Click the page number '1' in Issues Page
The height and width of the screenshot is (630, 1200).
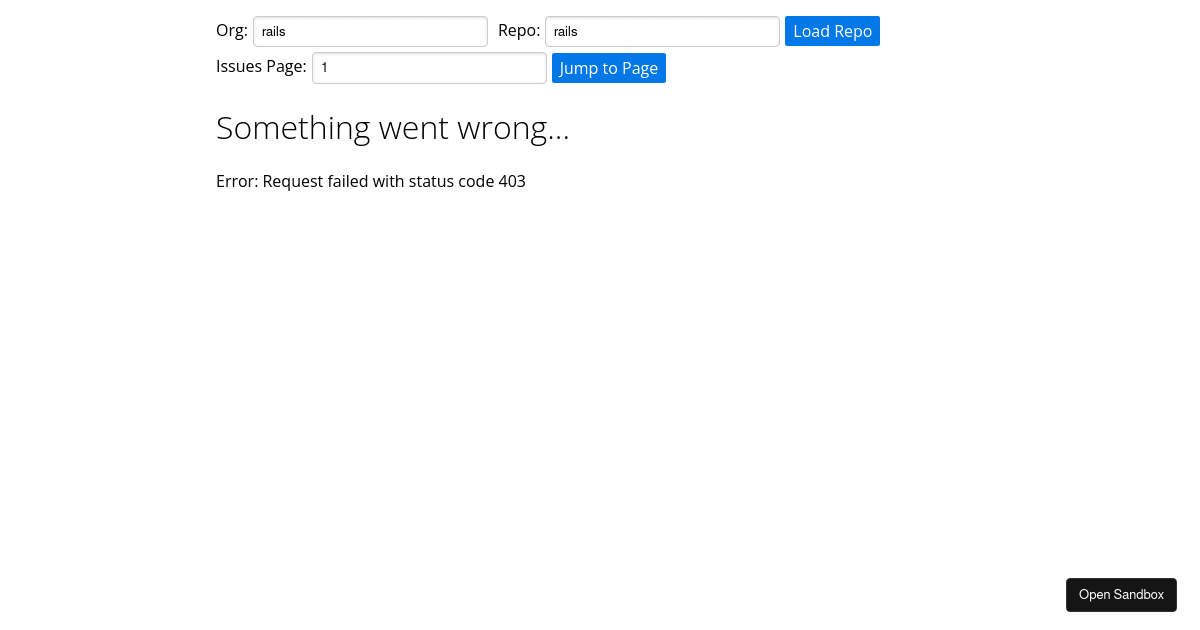tap(324, 68)
